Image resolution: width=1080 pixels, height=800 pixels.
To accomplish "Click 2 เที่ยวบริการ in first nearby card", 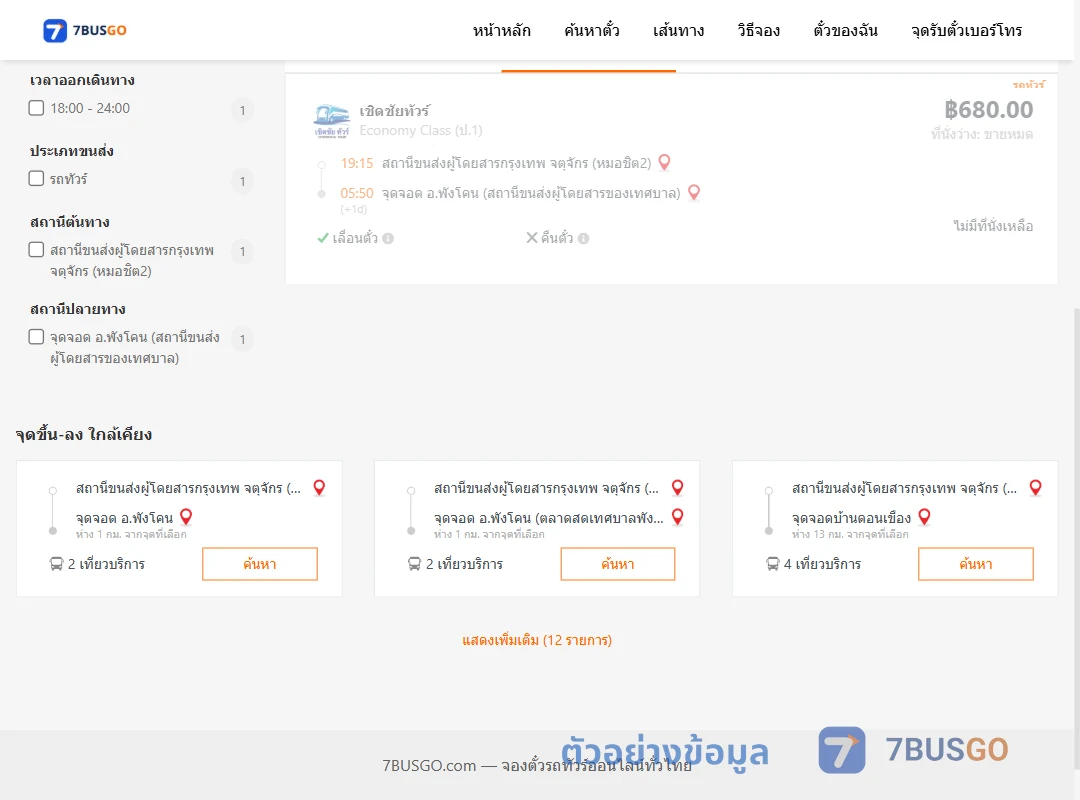I will 107,564.
